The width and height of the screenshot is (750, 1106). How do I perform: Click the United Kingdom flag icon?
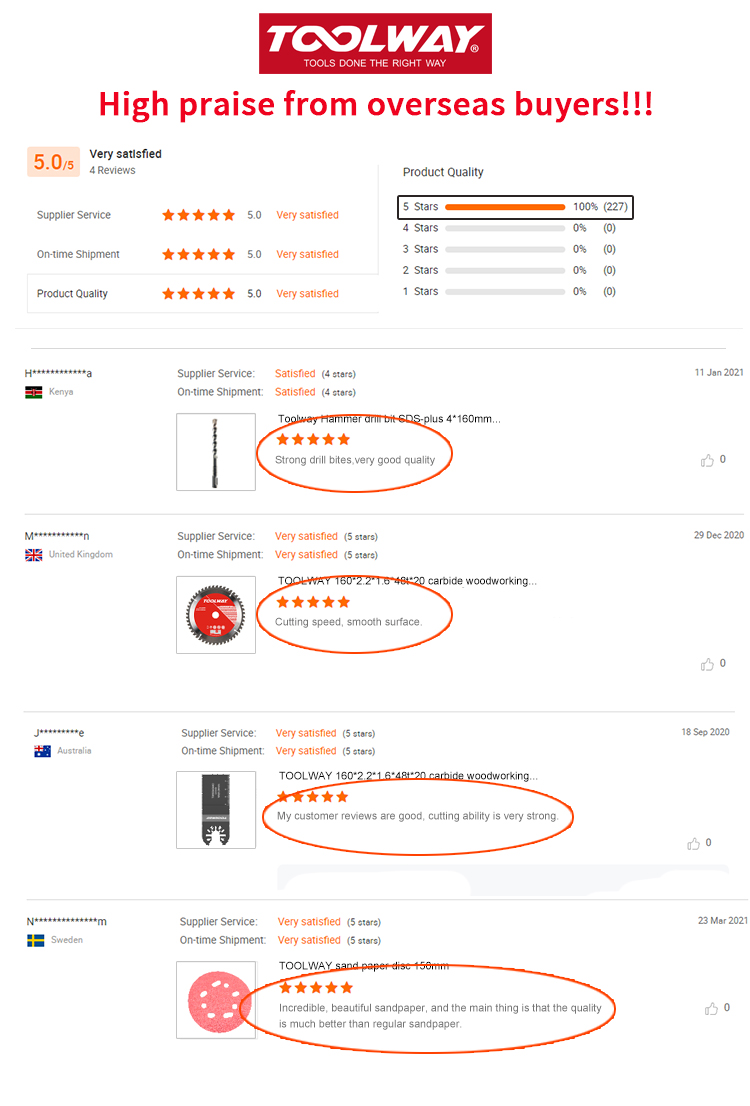(x=34, y=555)
